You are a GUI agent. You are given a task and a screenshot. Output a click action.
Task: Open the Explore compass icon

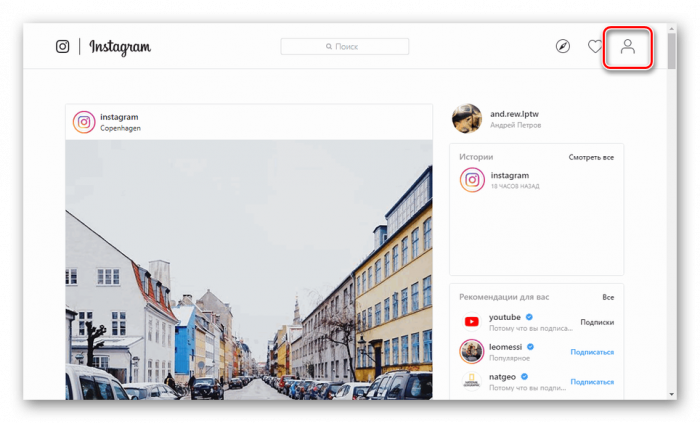(x=563, y=47)
